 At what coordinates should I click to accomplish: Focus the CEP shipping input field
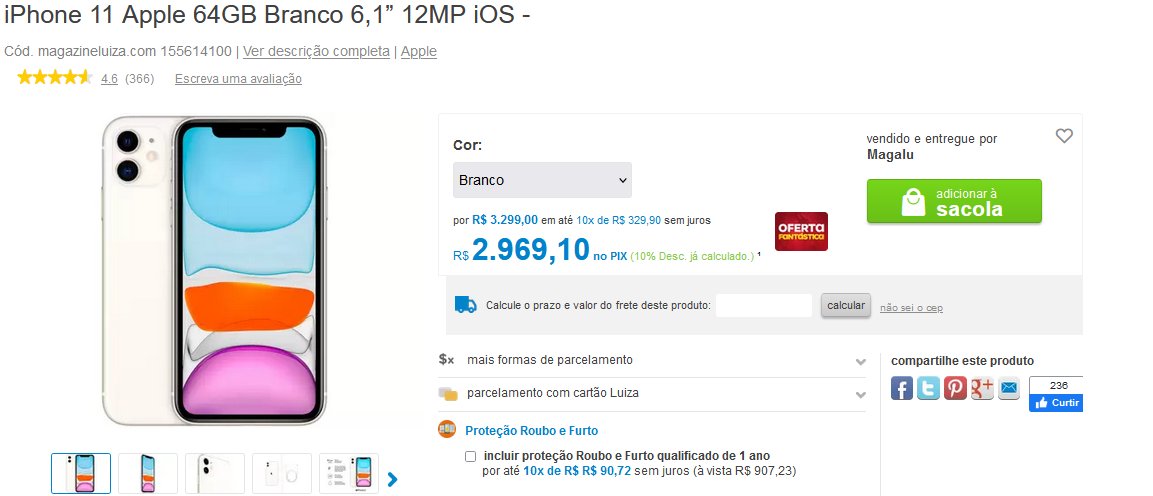(764, 305)
